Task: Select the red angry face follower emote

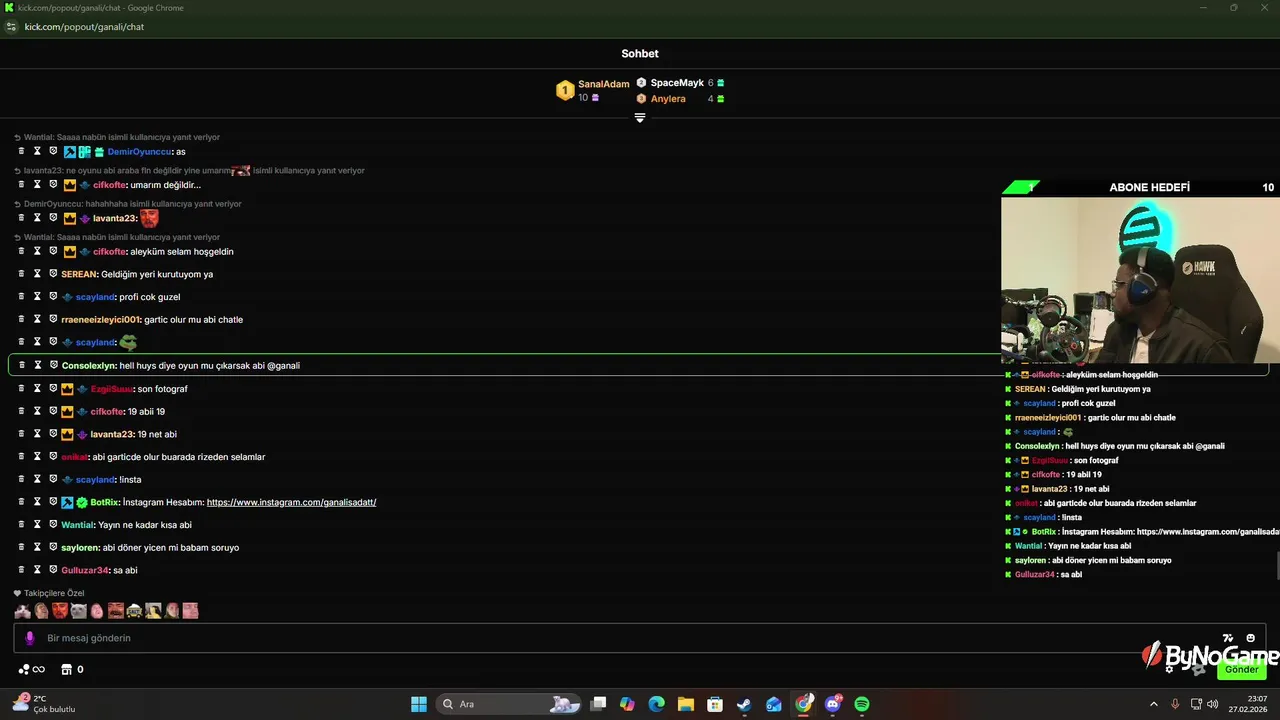Action: 60,611
